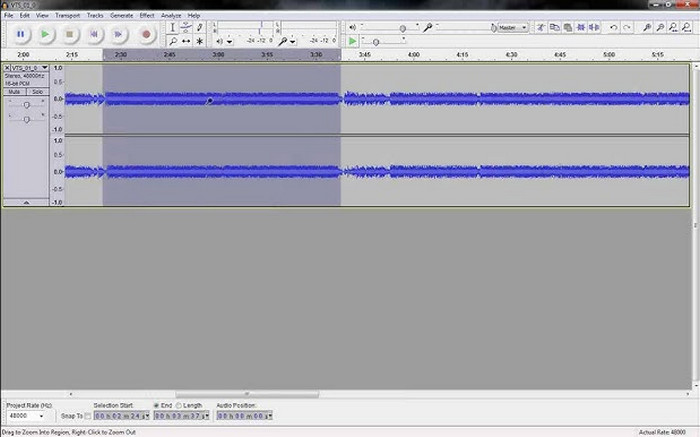This screenshot has height=437, width=700.
Task: Click the Silence selection icon
Action: click(x=594, y=28)
